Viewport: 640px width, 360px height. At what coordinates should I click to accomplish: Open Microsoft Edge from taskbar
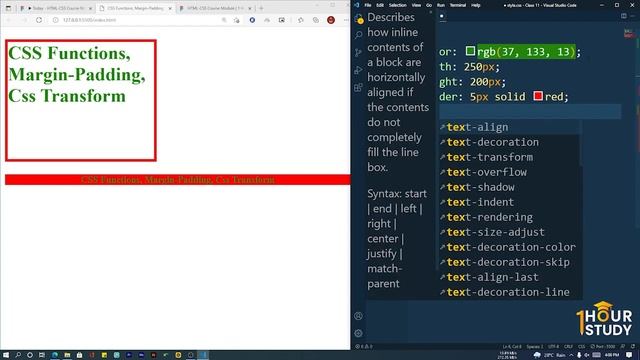point(54,355)
